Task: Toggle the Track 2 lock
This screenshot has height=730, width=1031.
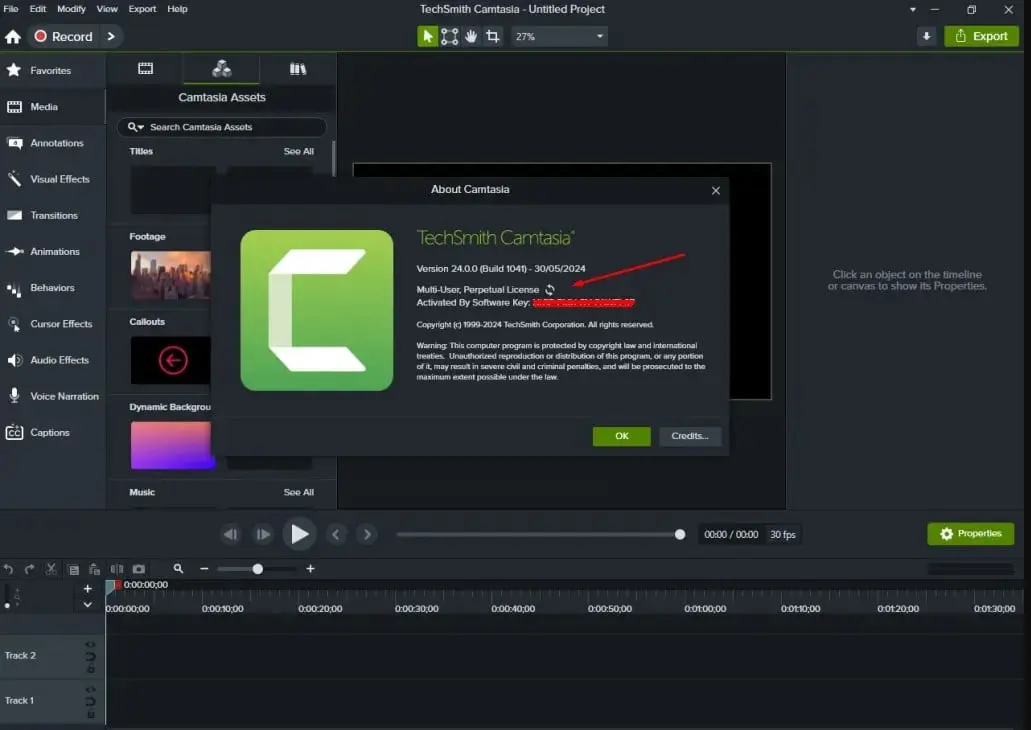Action: point(91,669)
